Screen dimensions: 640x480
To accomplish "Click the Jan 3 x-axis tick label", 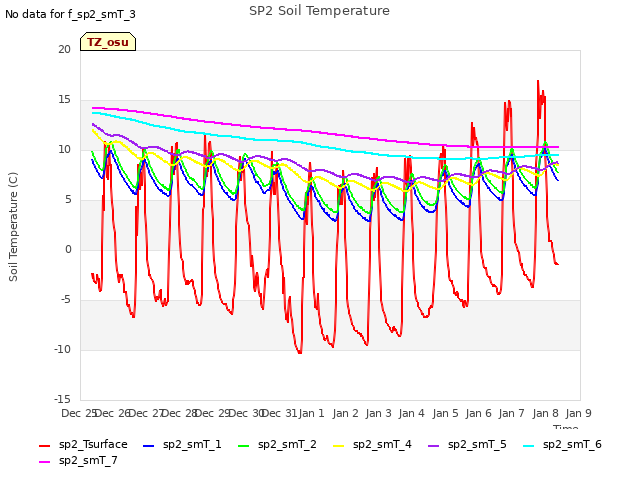I will tap(378, 413).
